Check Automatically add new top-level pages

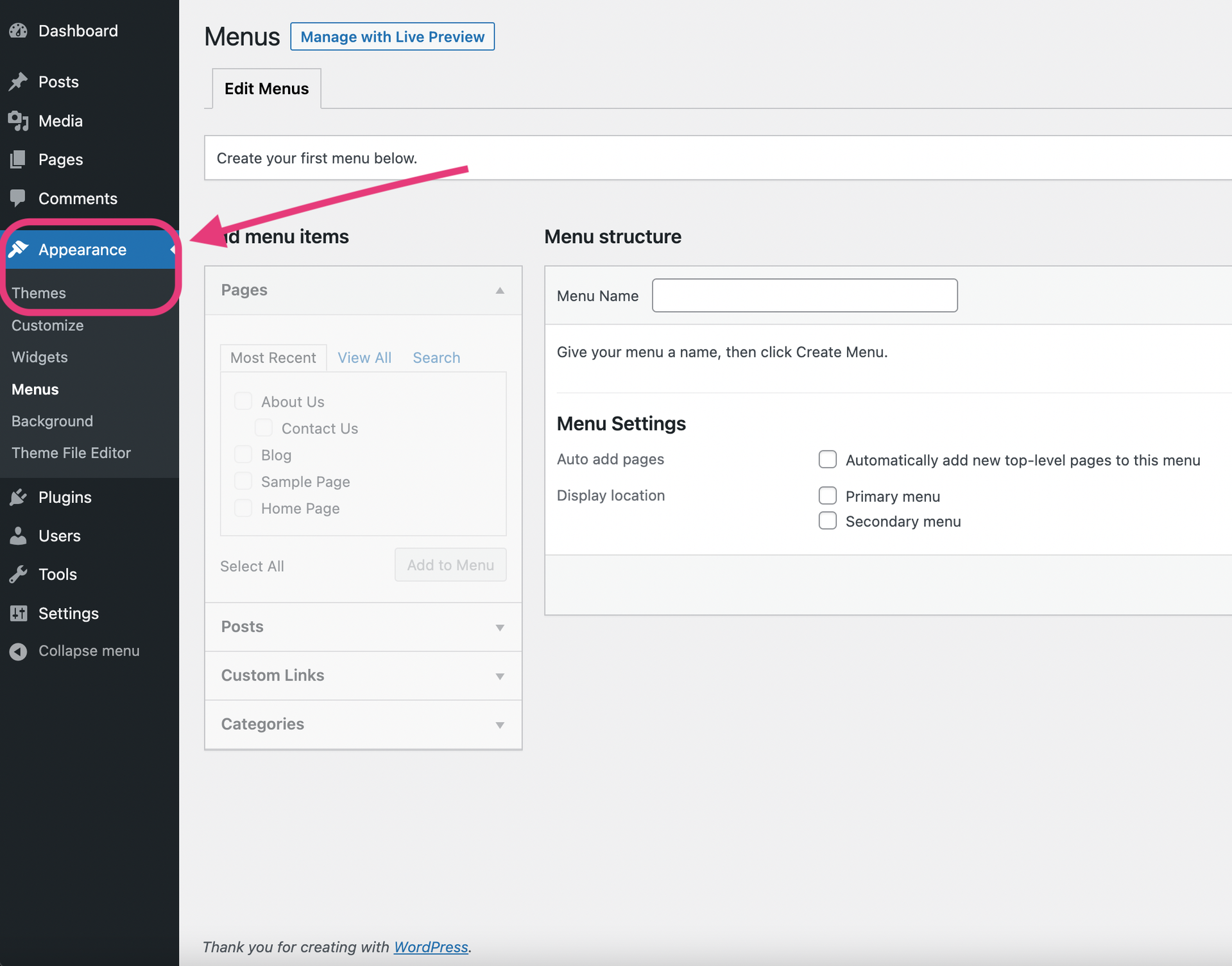[828, 459]
